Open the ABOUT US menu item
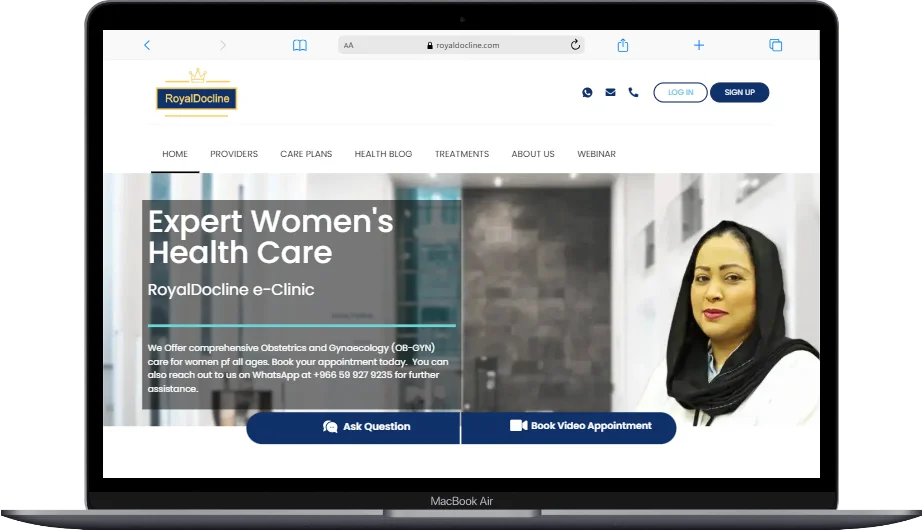The height and width of the screenshot is (530, 922). 533,154
